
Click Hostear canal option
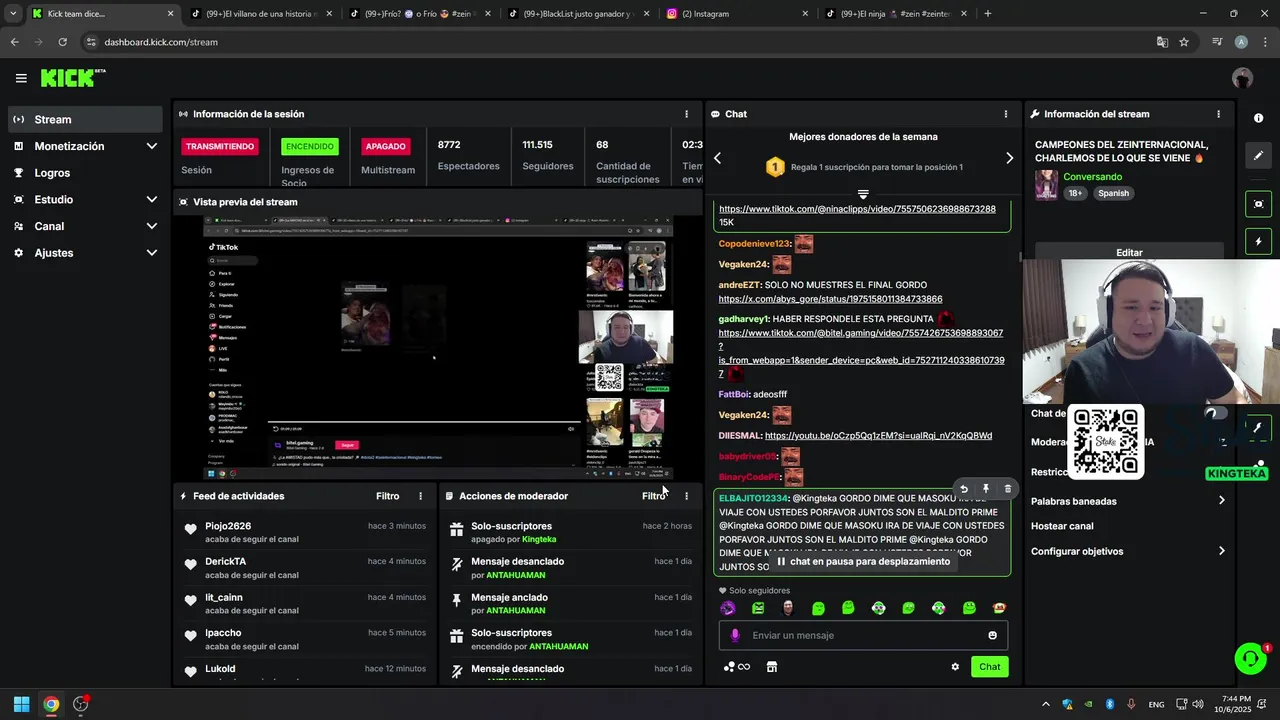point(1062,526)
